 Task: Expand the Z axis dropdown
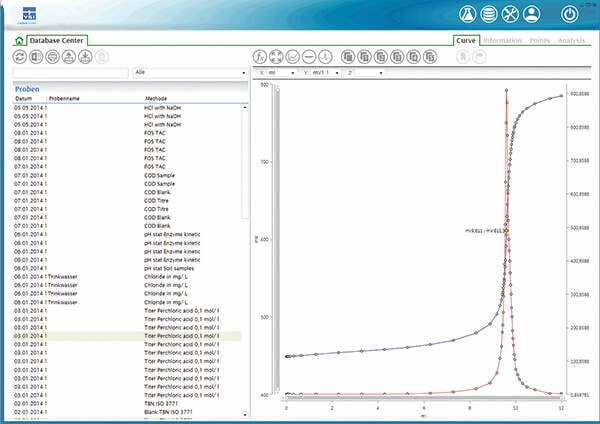coord(369,73)
